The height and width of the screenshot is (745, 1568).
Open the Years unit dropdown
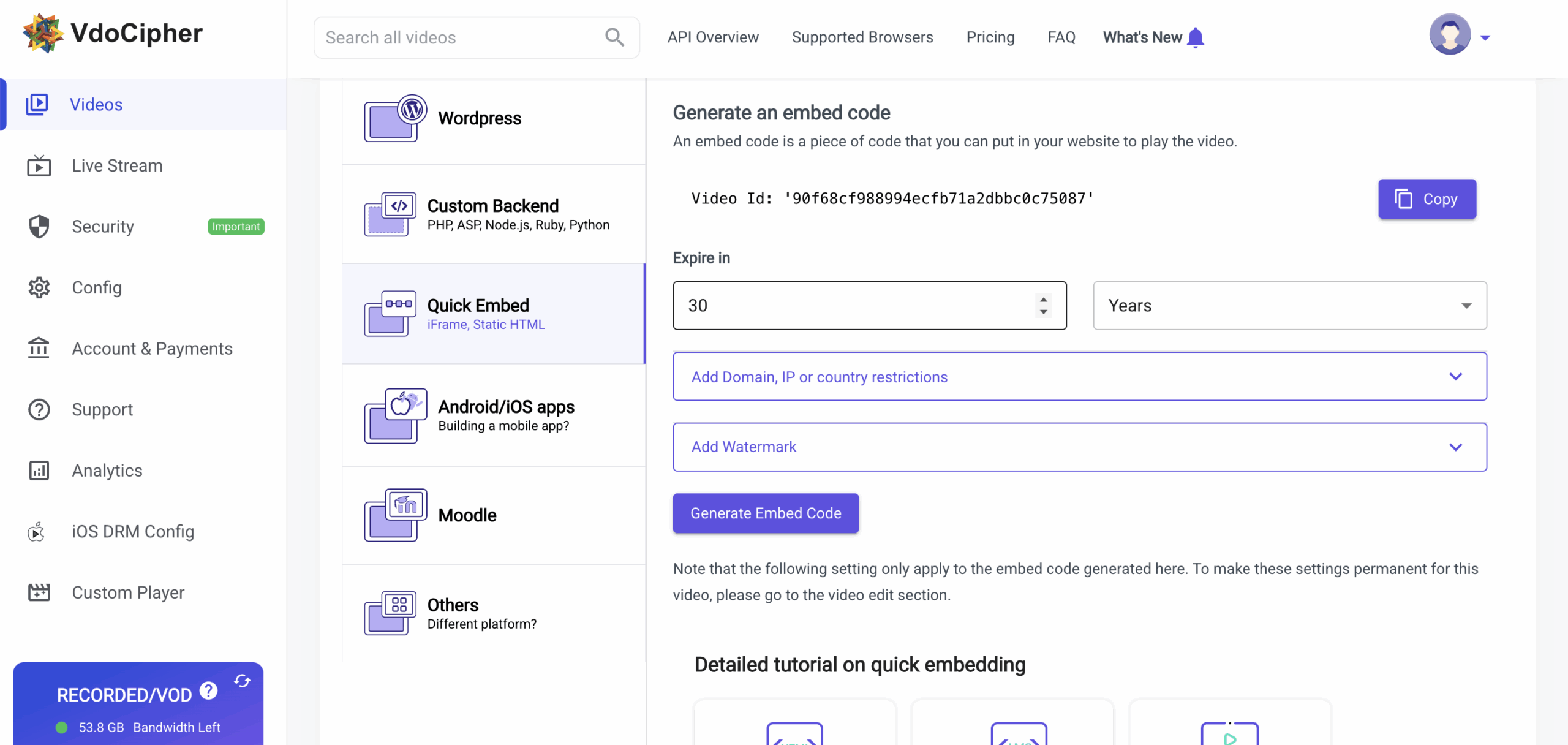pyautogui.click(x=1290, y=305)
